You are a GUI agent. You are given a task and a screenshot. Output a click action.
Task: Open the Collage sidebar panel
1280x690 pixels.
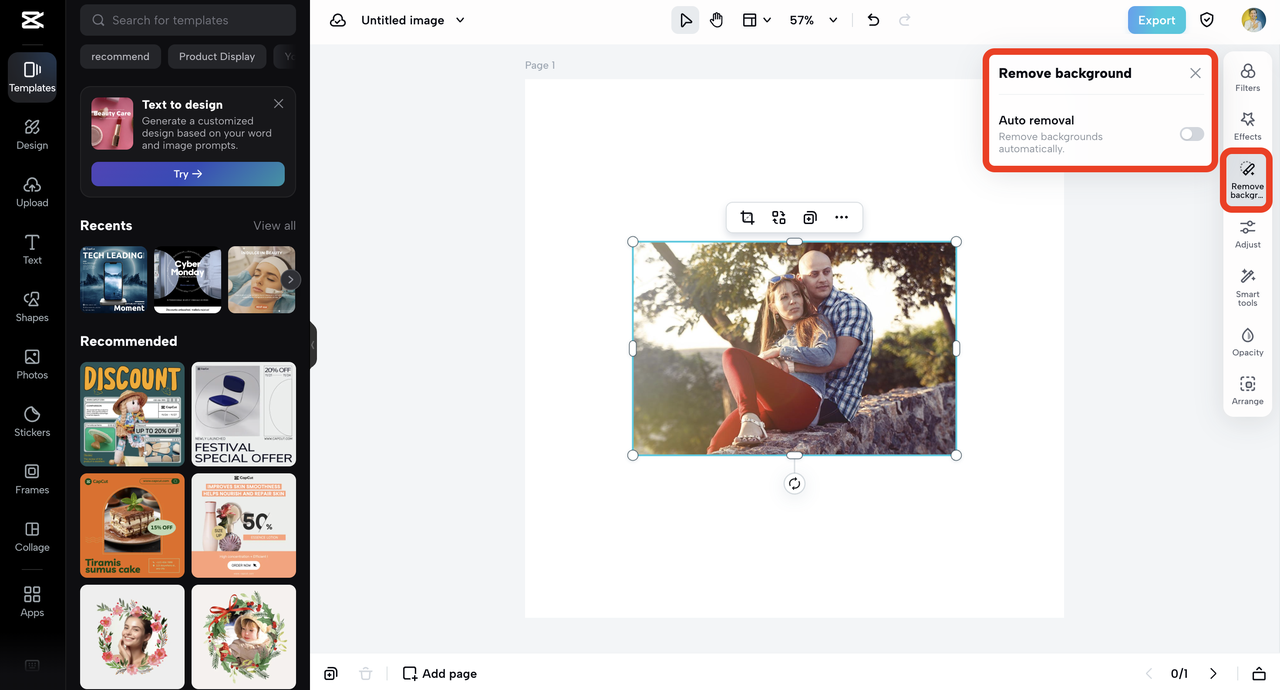(x=32, y=536)
